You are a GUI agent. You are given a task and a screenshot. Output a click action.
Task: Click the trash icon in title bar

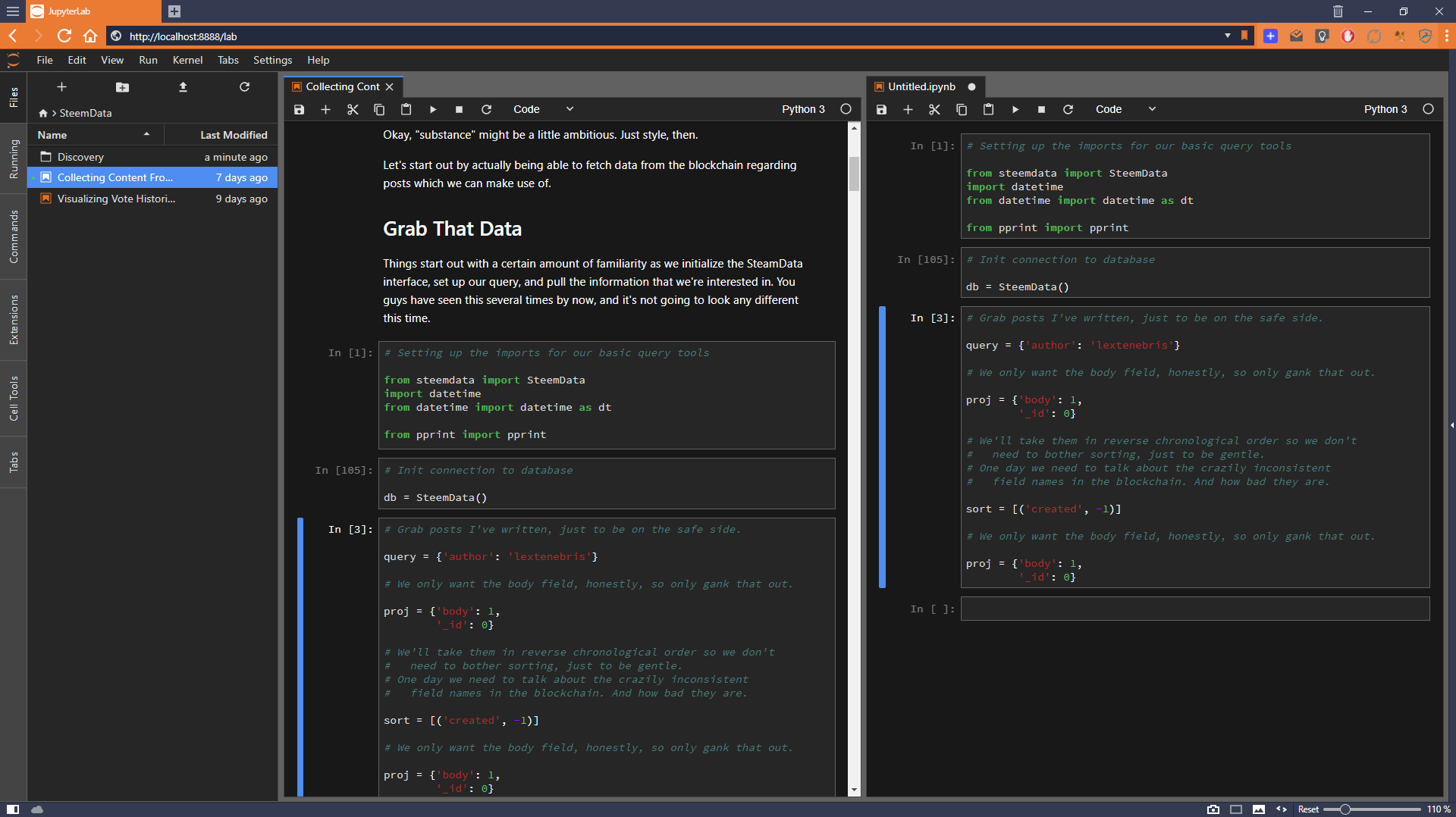1338,11
